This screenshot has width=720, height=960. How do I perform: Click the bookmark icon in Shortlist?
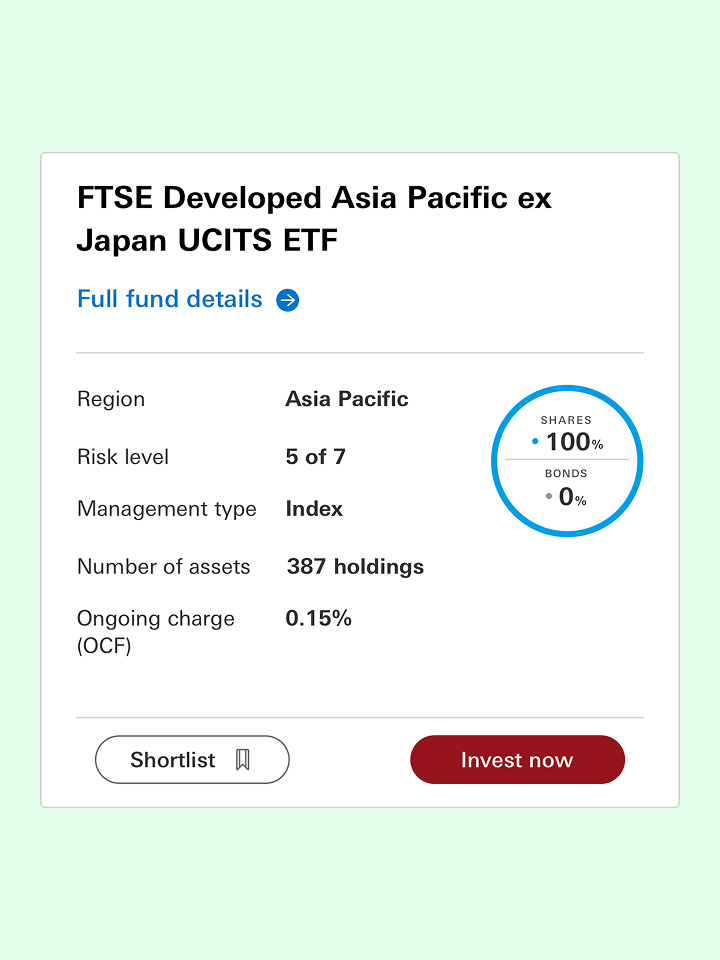point(242,760)
